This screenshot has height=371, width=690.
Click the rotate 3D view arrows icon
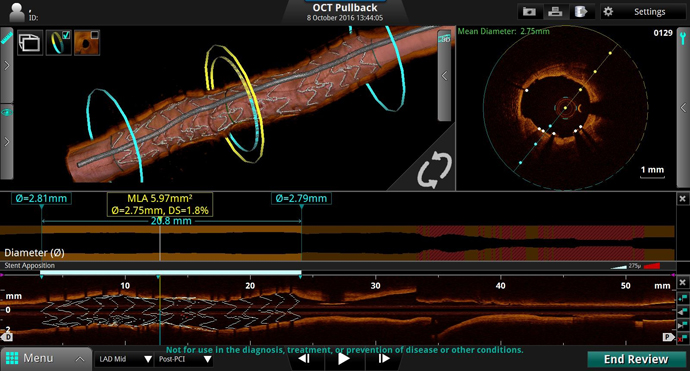(x=434, y=169)
